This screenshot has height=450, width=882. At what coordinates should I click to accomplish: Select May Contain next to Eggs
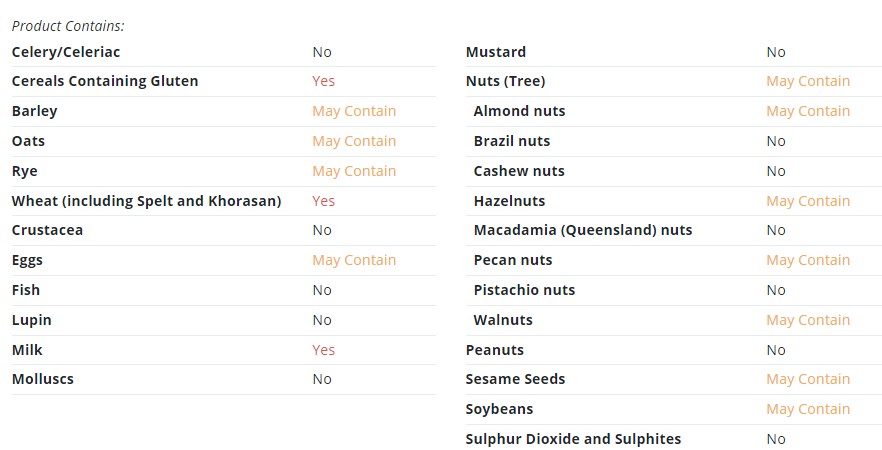(354, 260)
